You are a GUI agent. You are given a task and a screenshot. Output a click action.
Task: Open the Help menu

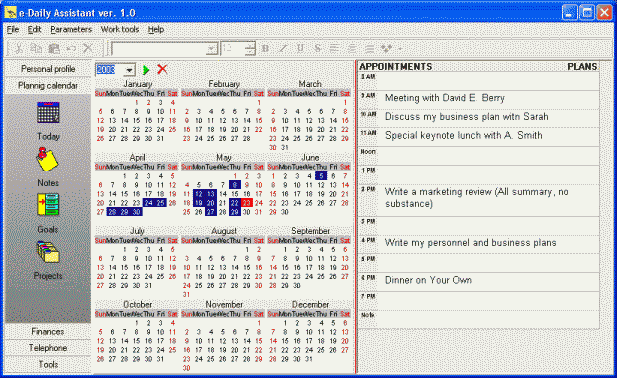156,30
